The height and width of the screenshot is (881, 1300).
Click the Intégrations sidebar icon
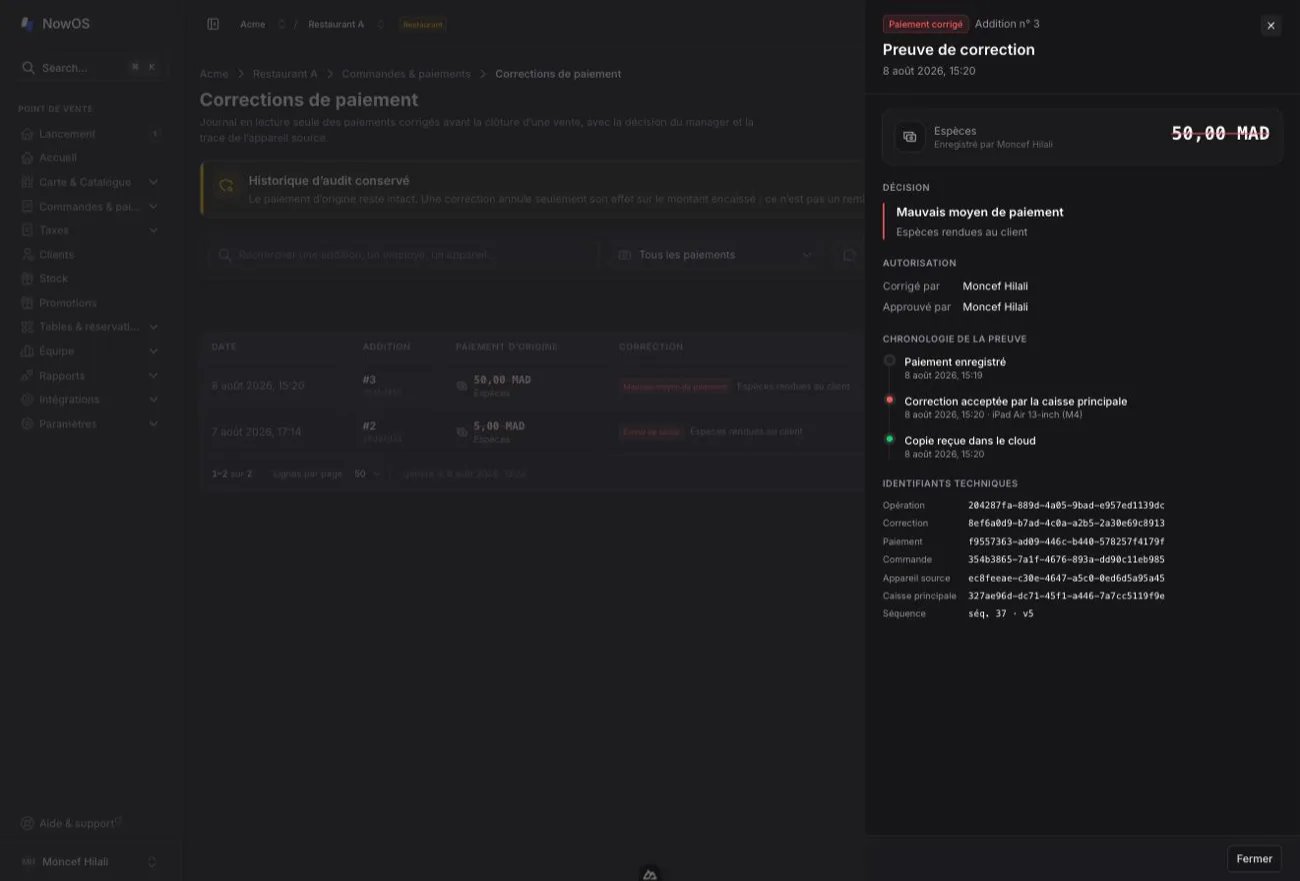pyautogui.click(x=28, y=400)
